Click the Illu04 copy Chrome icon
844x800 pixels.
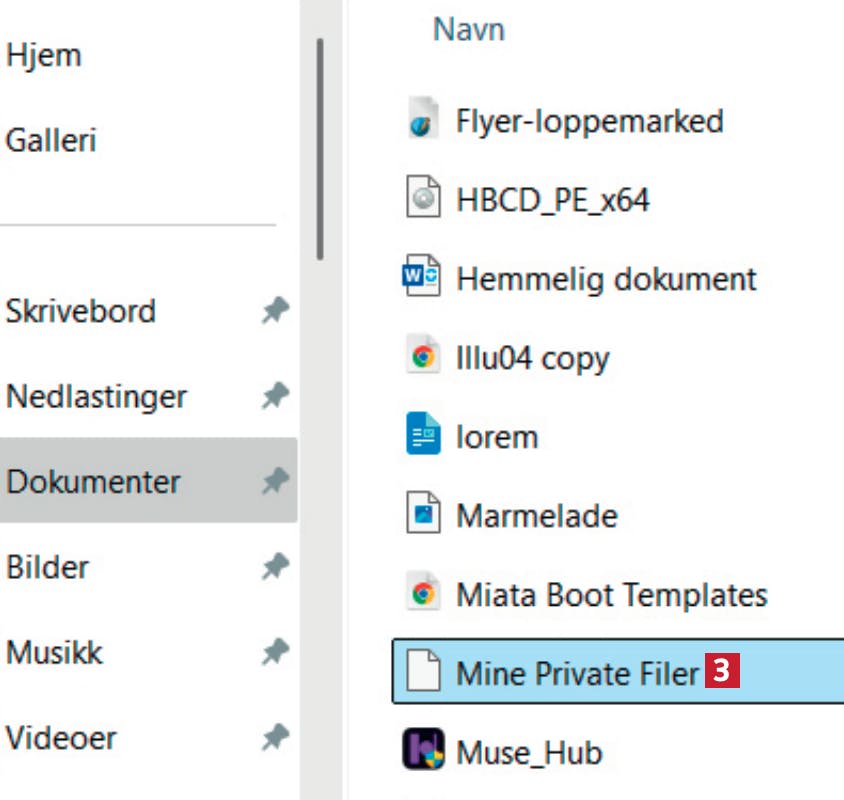(x=423, y=355)
